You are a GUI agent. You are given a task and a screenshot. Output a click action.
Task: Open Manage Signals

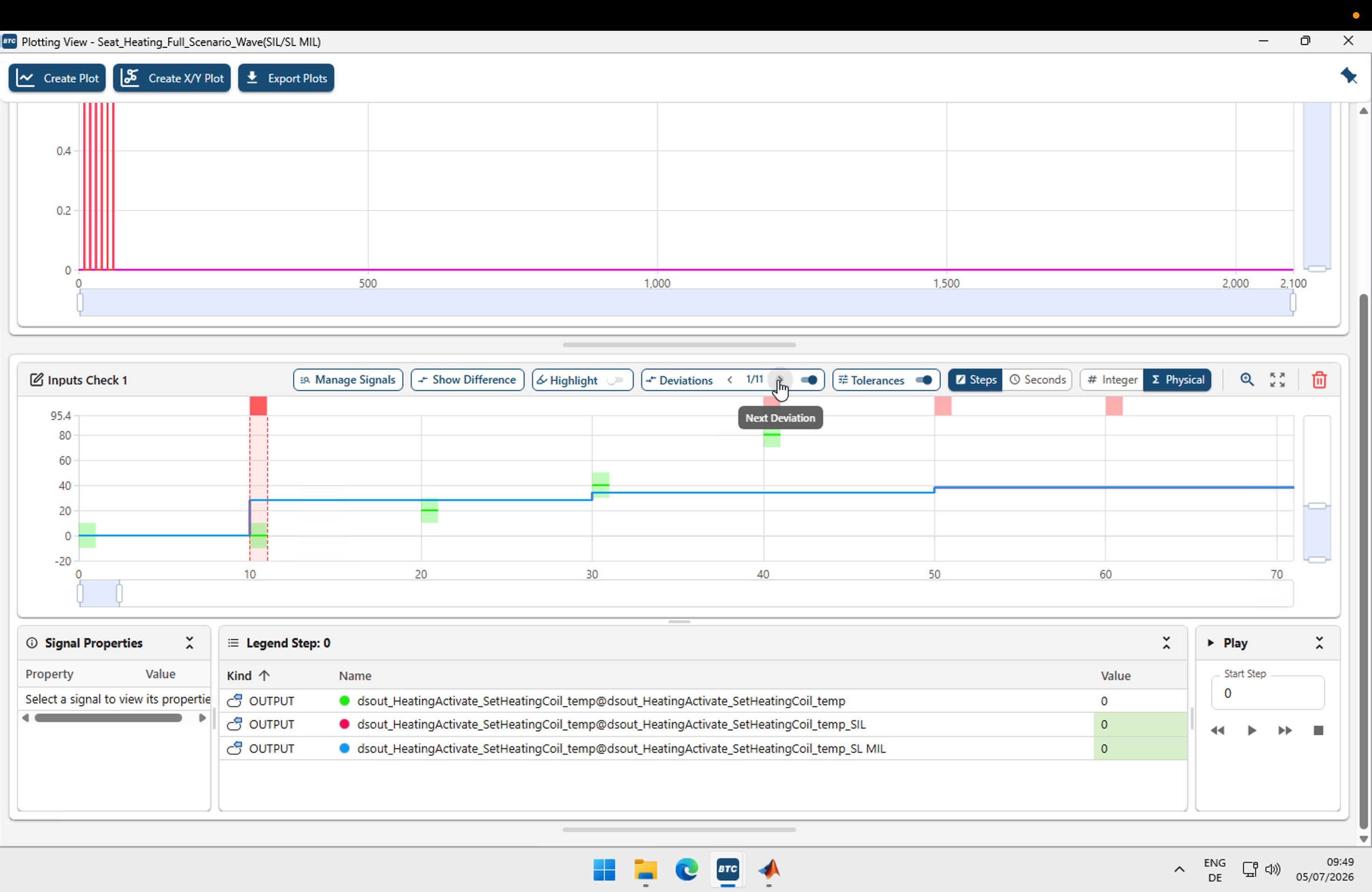pyautogui.click(x=348, y=380)
